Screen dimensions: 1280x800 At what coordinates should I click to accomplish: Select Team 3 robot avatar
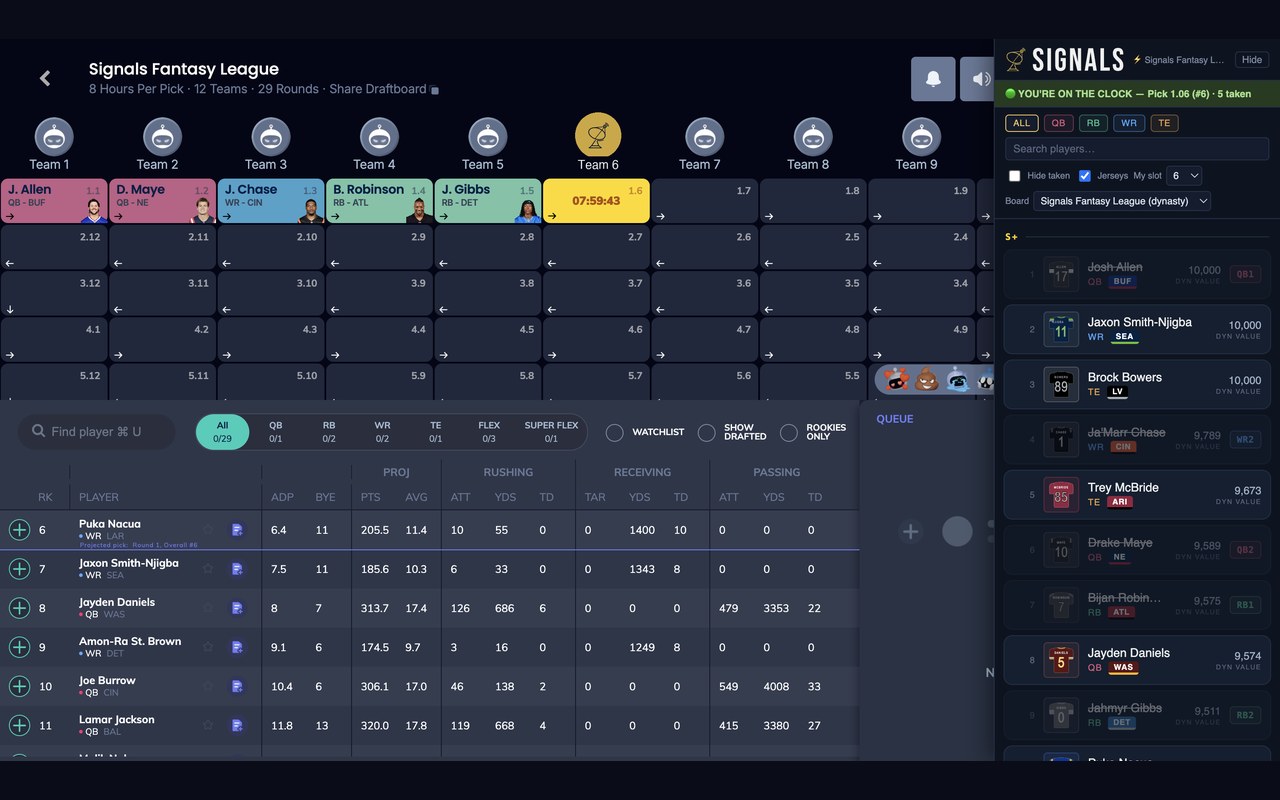[x=271, y=137]
